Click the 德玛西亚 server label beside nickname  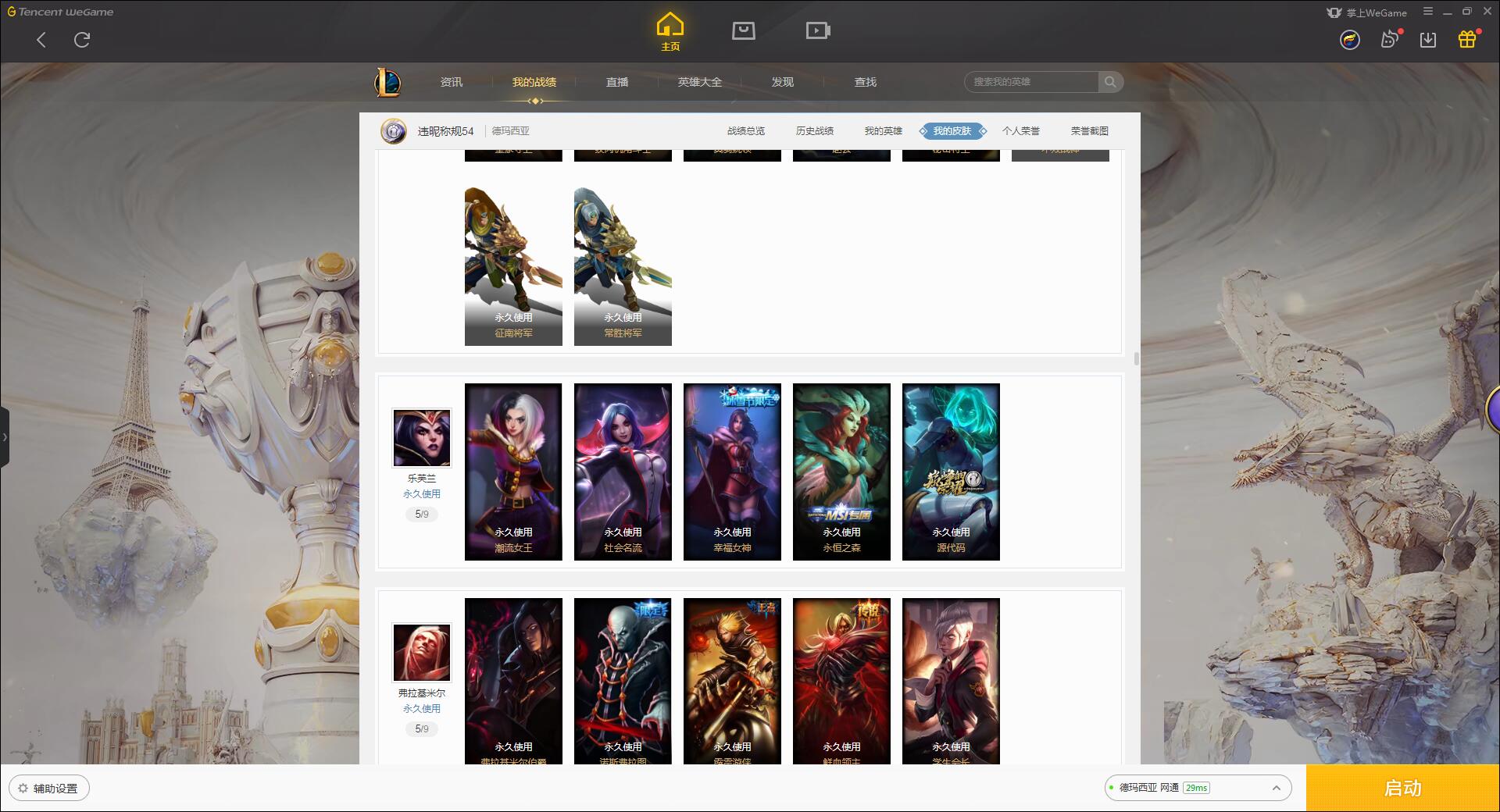pos(510,131)
